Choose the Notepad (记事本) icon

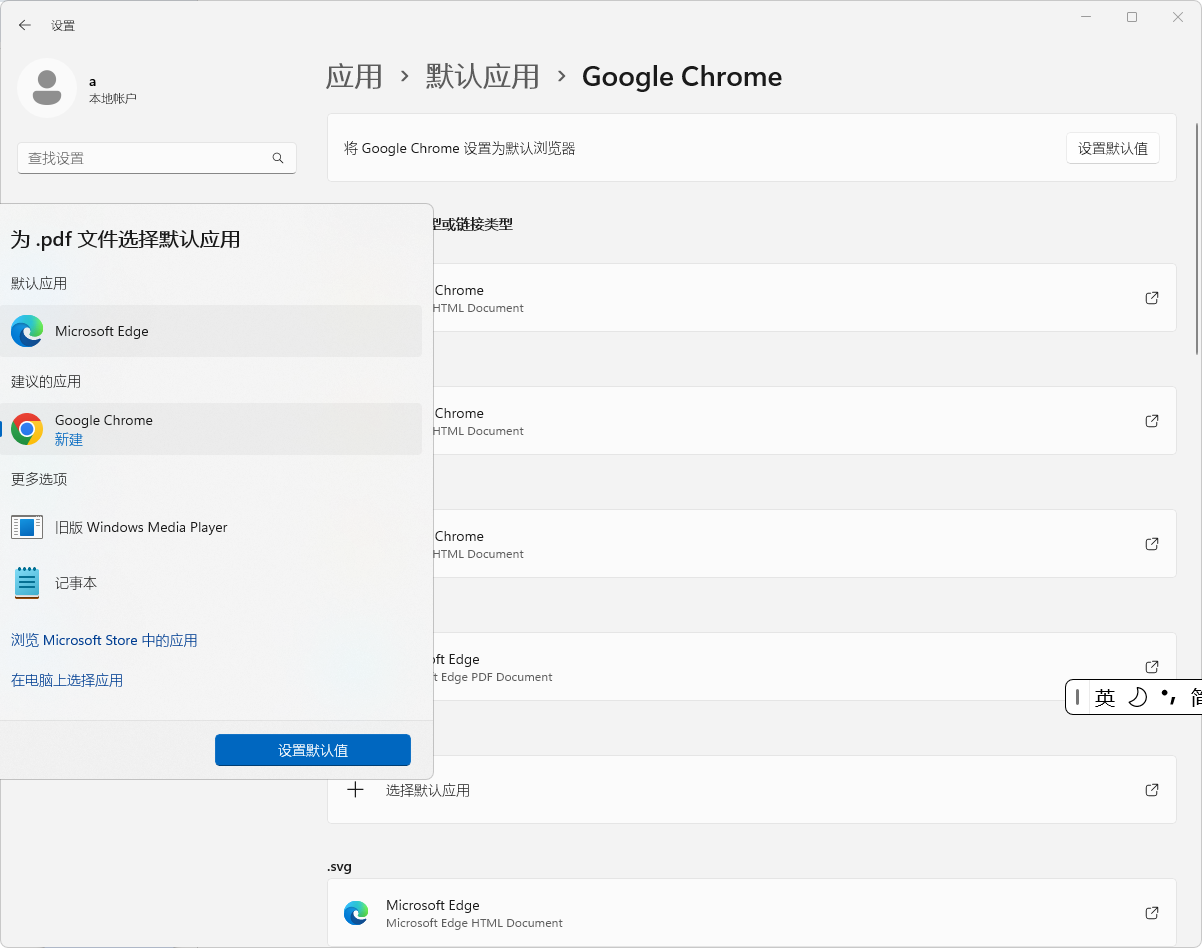coord(27,583)
